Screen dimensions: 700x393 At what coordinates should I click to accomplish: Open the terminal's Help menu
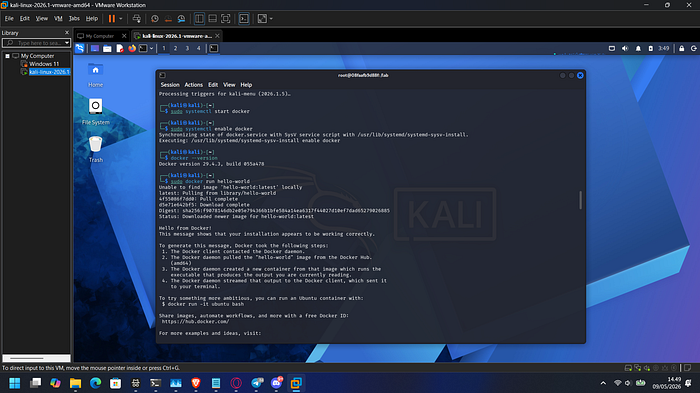click(246, 85)
